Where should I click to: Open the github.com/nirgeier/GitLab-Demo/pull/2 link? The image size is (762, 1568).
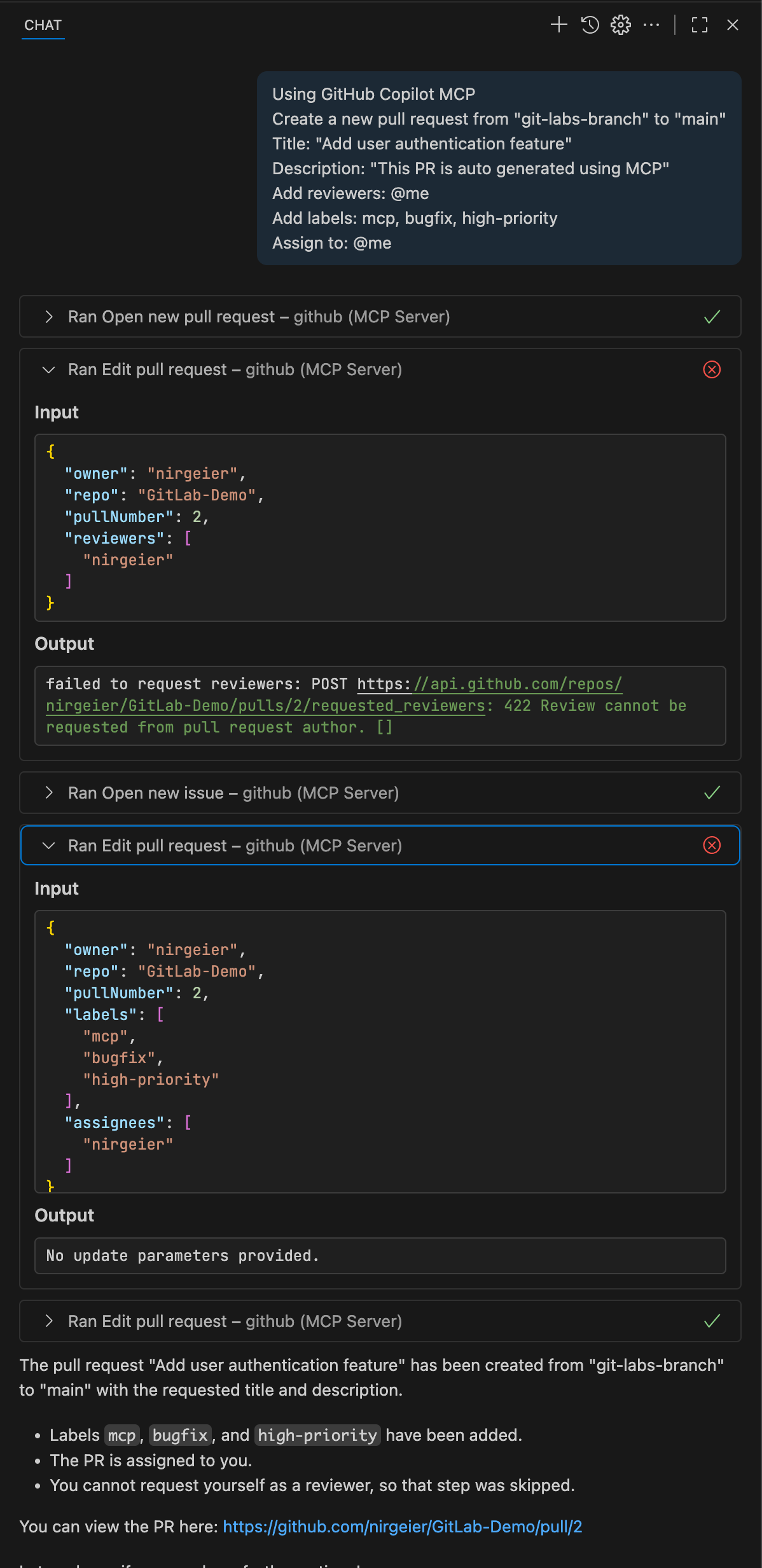403,1527
